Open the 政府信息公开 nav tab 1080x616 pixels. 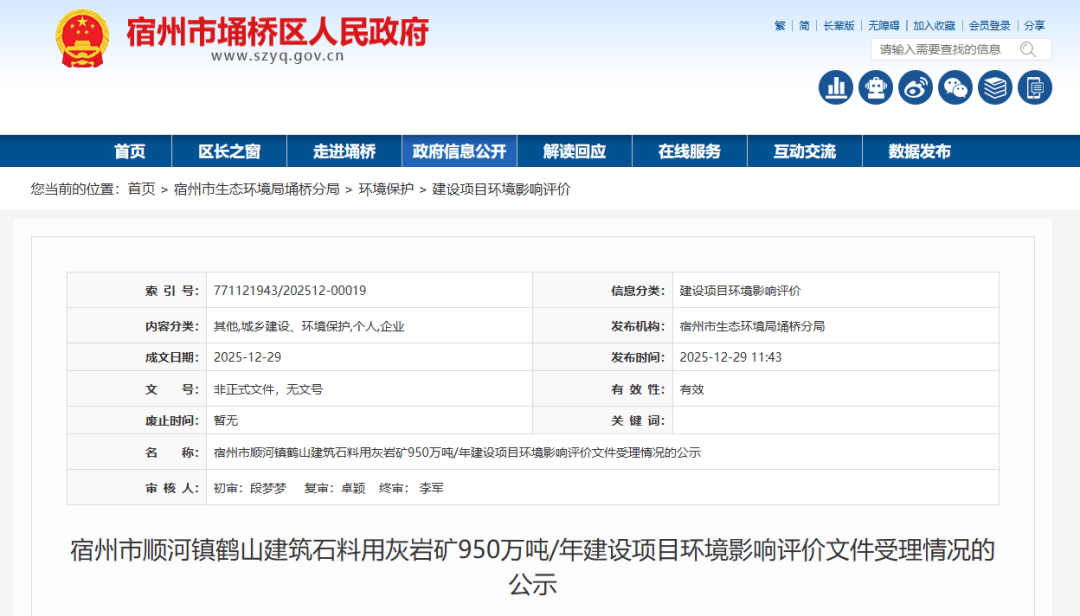[x=459, y=151]
